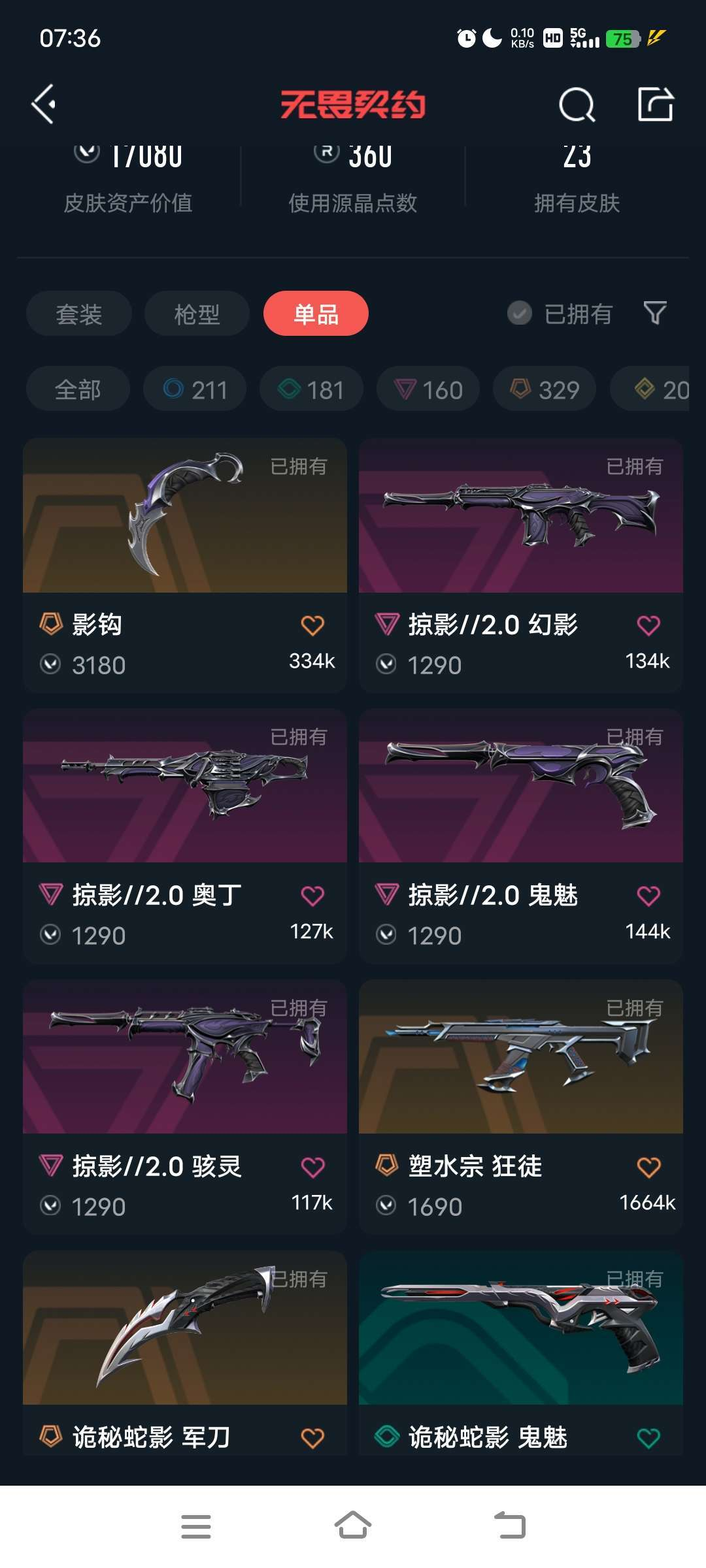Switch to the 套装 tab
The image size is (706, 1568).
[79, 314]
